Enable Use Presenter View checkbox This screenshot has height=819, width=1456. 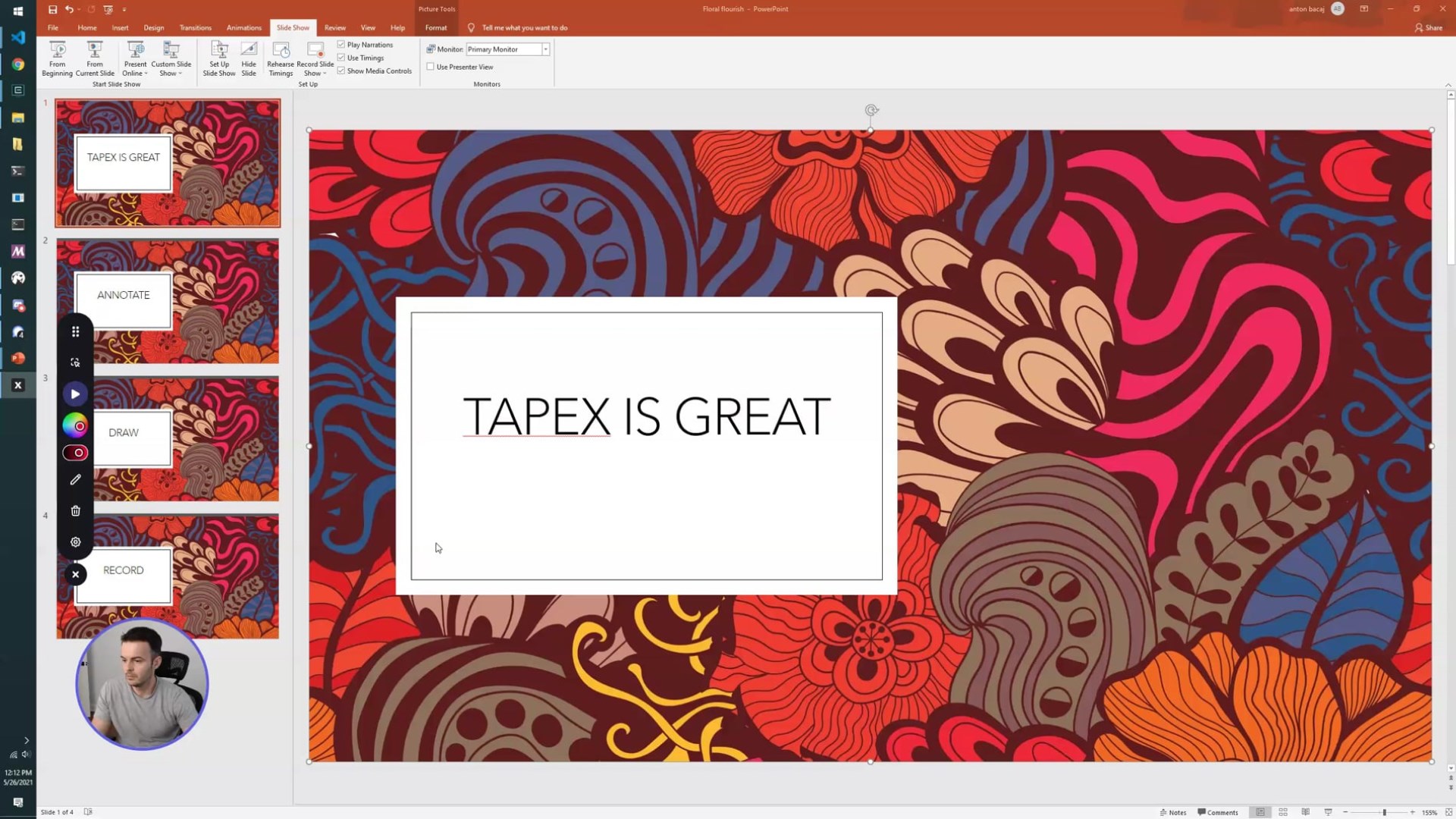431,67
